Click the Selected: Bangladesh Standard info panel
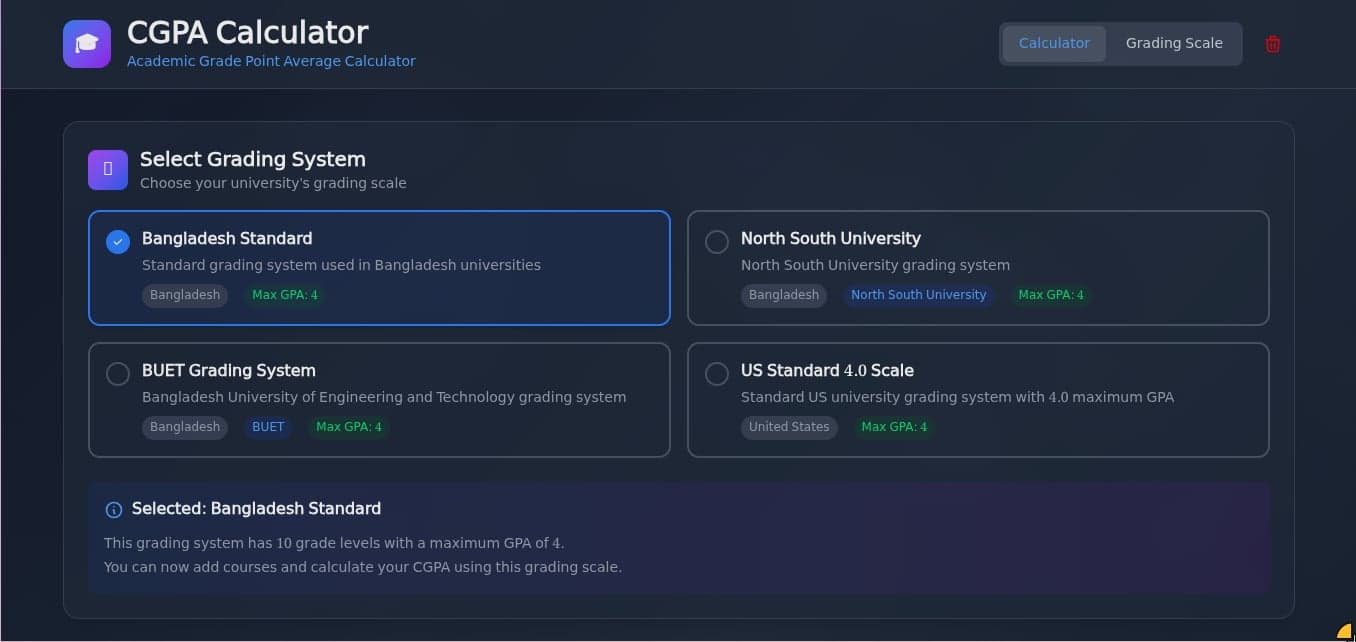Viewport: 1356px width, 642px height. (679, 535)
